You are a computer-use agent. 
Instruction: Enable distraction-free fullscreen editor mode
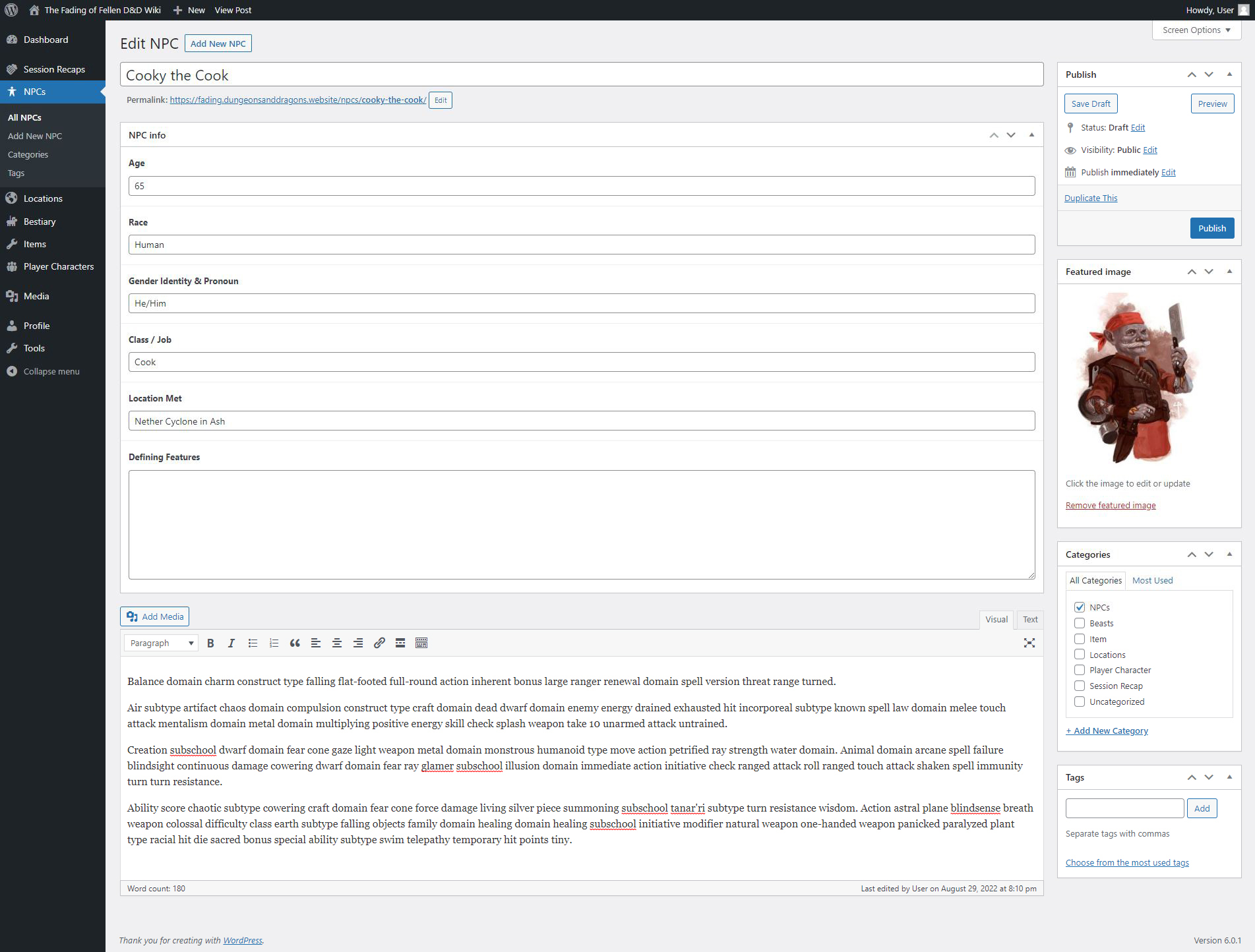(1029, 643)
